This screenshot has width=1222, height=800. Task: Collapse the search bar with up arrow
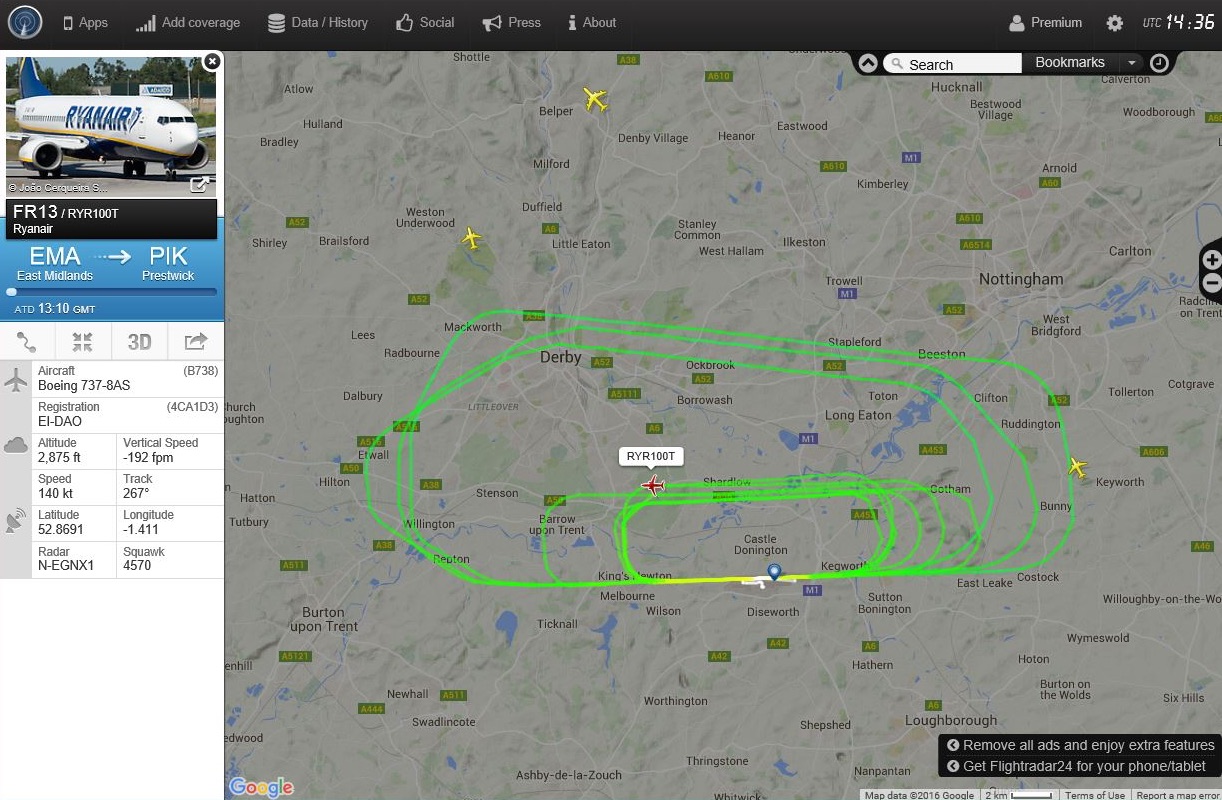868,63
